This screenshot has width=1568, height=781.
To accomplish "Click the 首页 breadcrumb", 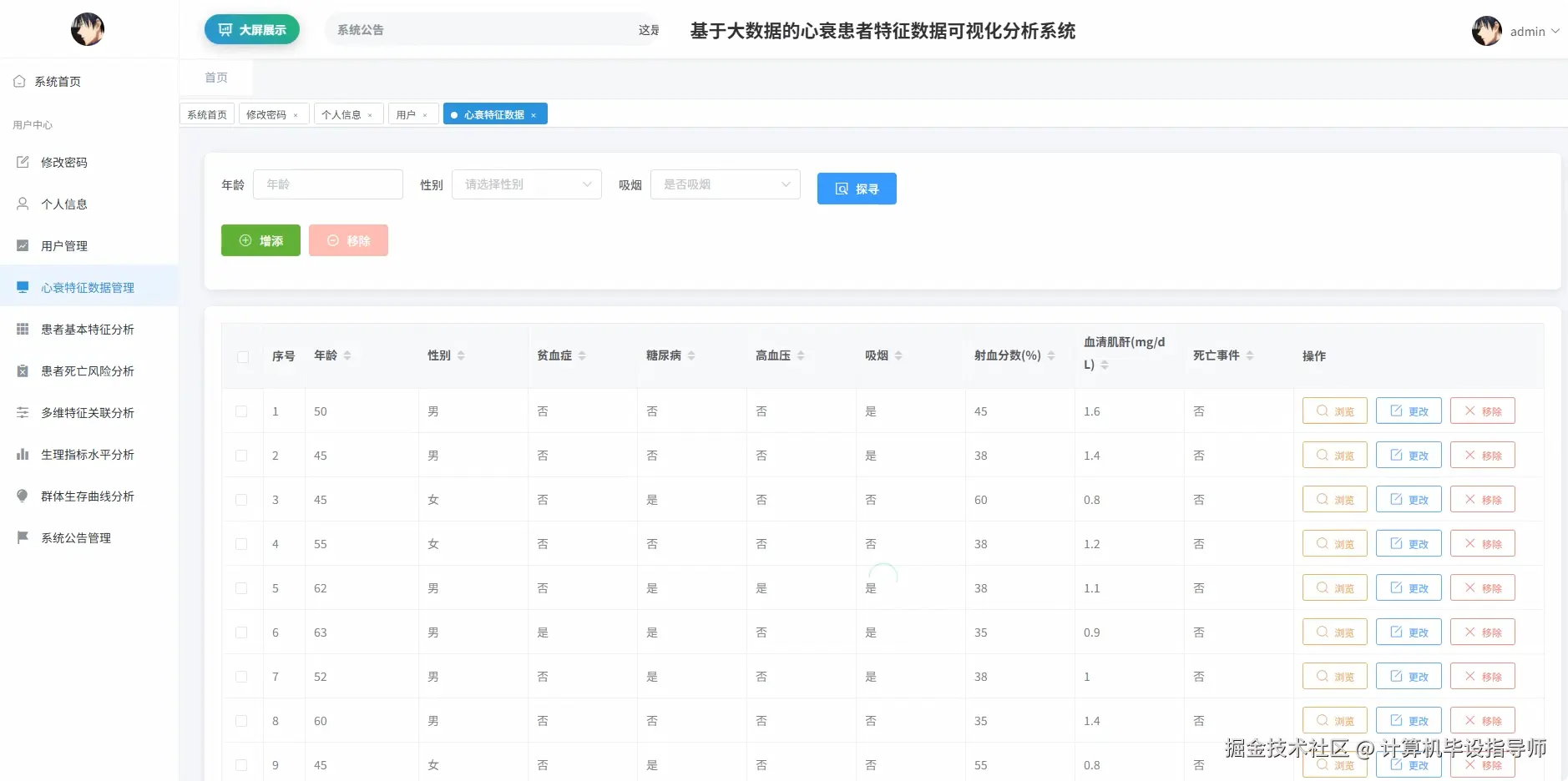I will (x=216, y=78).
